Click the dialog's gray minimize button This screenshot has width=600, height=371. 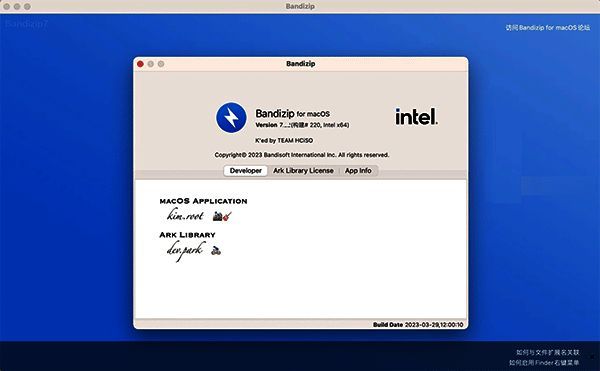point(151,64)
